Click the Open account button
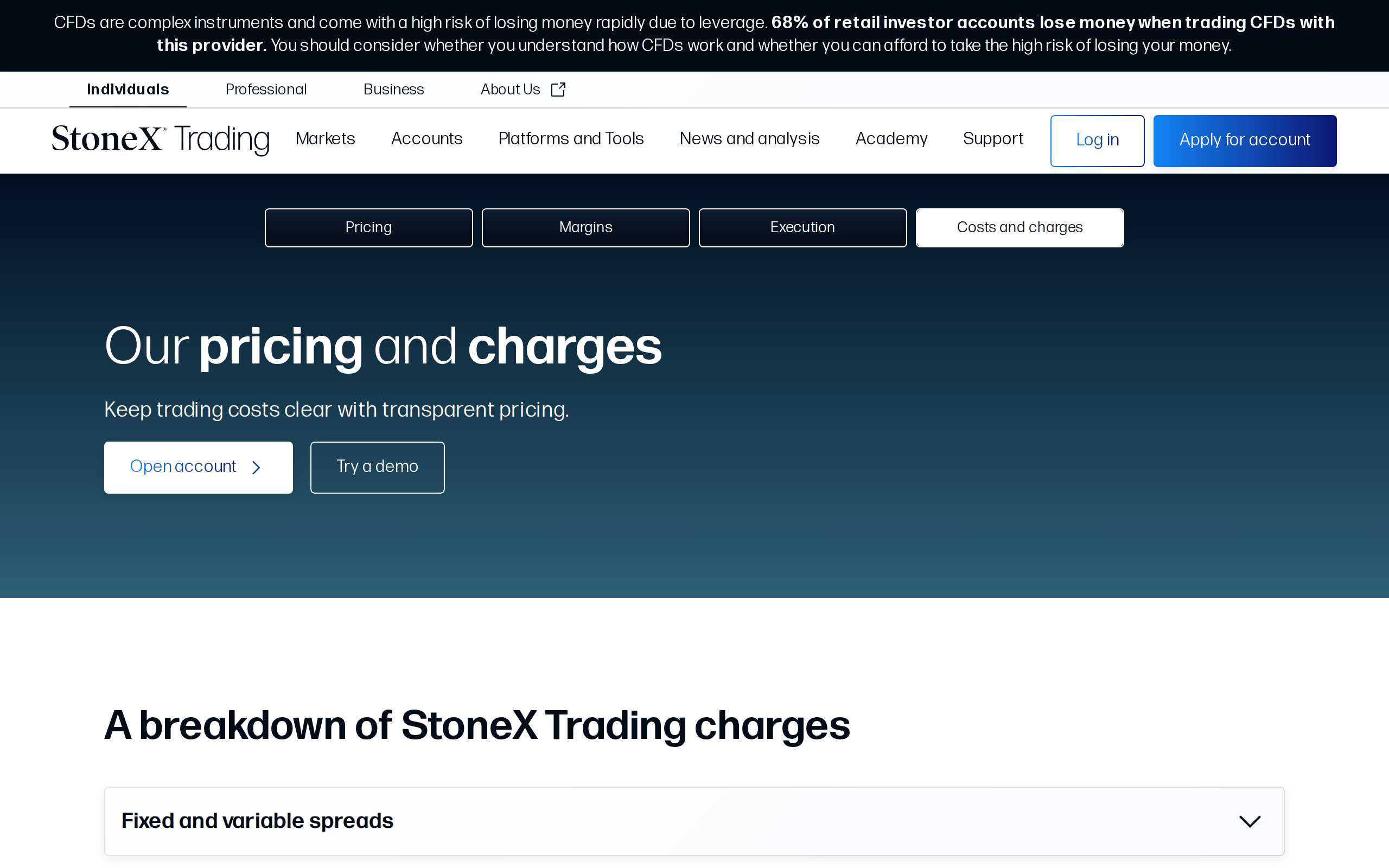Viewport: 1389px width, 868px height. [x=198, y=467]
